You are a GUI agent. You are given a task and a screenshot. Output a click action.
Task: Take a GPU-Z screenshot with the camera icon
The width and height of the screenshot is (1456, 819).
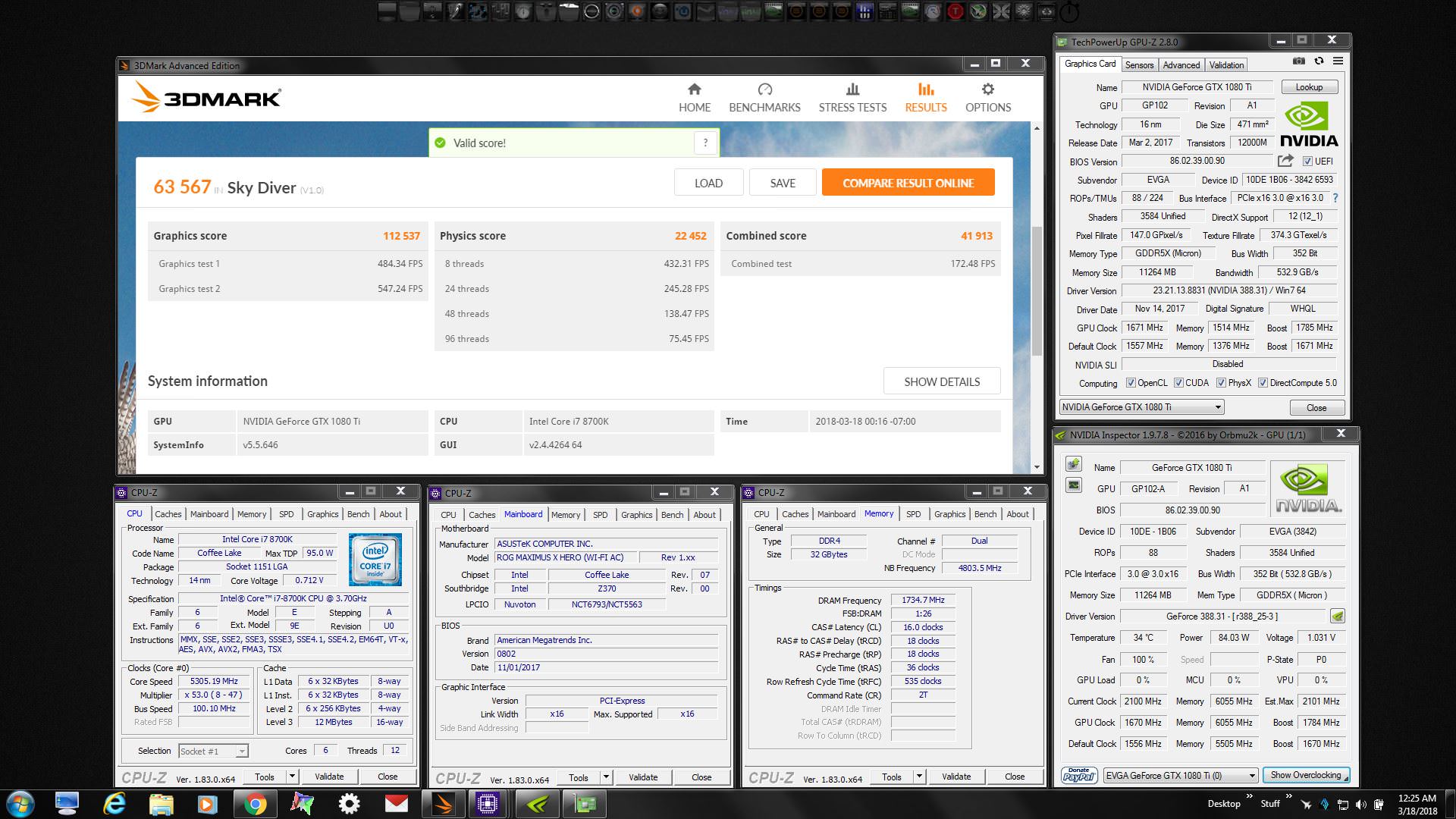(1298, 61)
